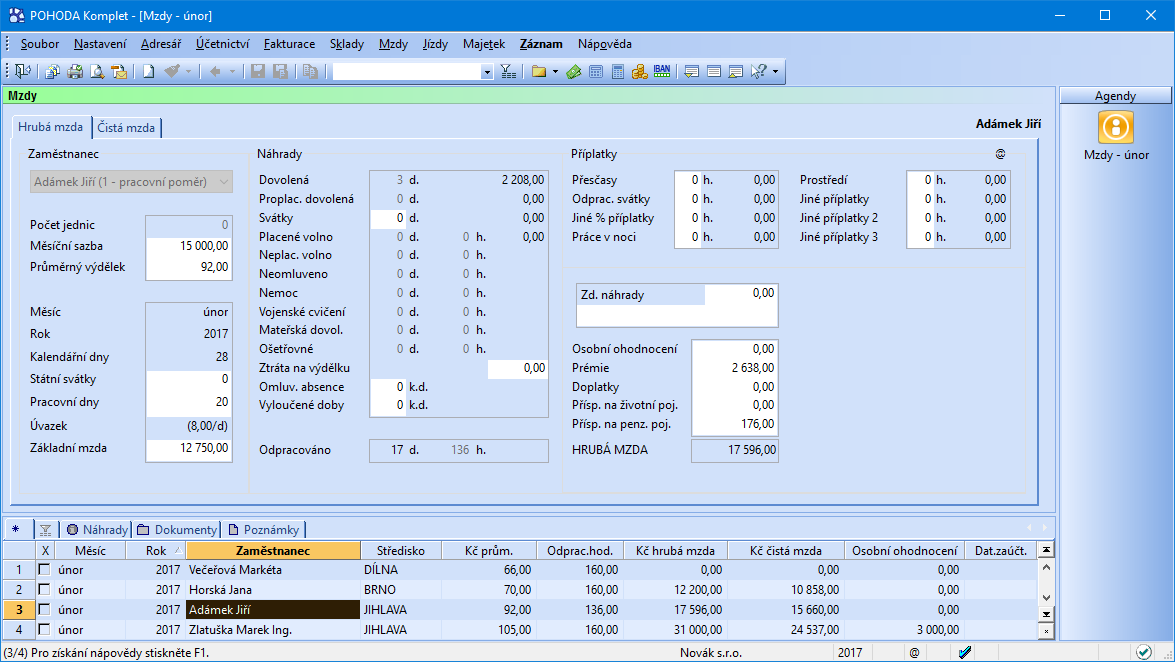Open the Náhrady tab
The height and width of the screenshot is (662, 1175).
[x=97, y=530]
